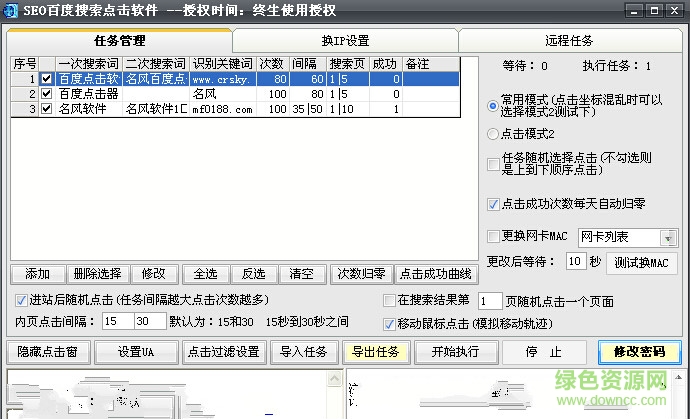Click the 清空 button
Screen dimensions: 690x419
(x=302, y=274)
